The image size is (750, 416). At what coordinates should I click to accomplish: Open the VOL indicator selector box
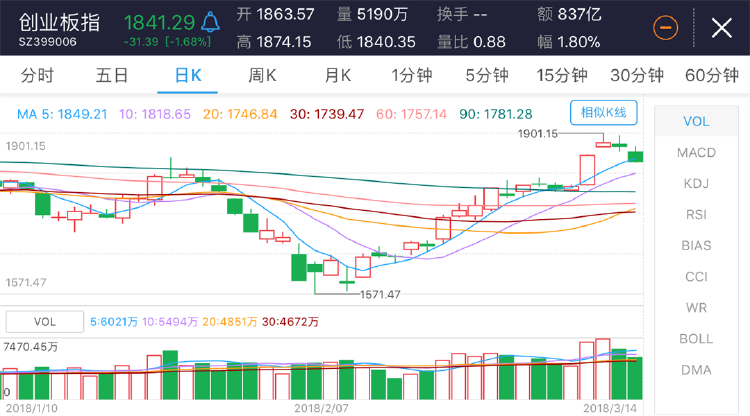[x=44, y=322]
